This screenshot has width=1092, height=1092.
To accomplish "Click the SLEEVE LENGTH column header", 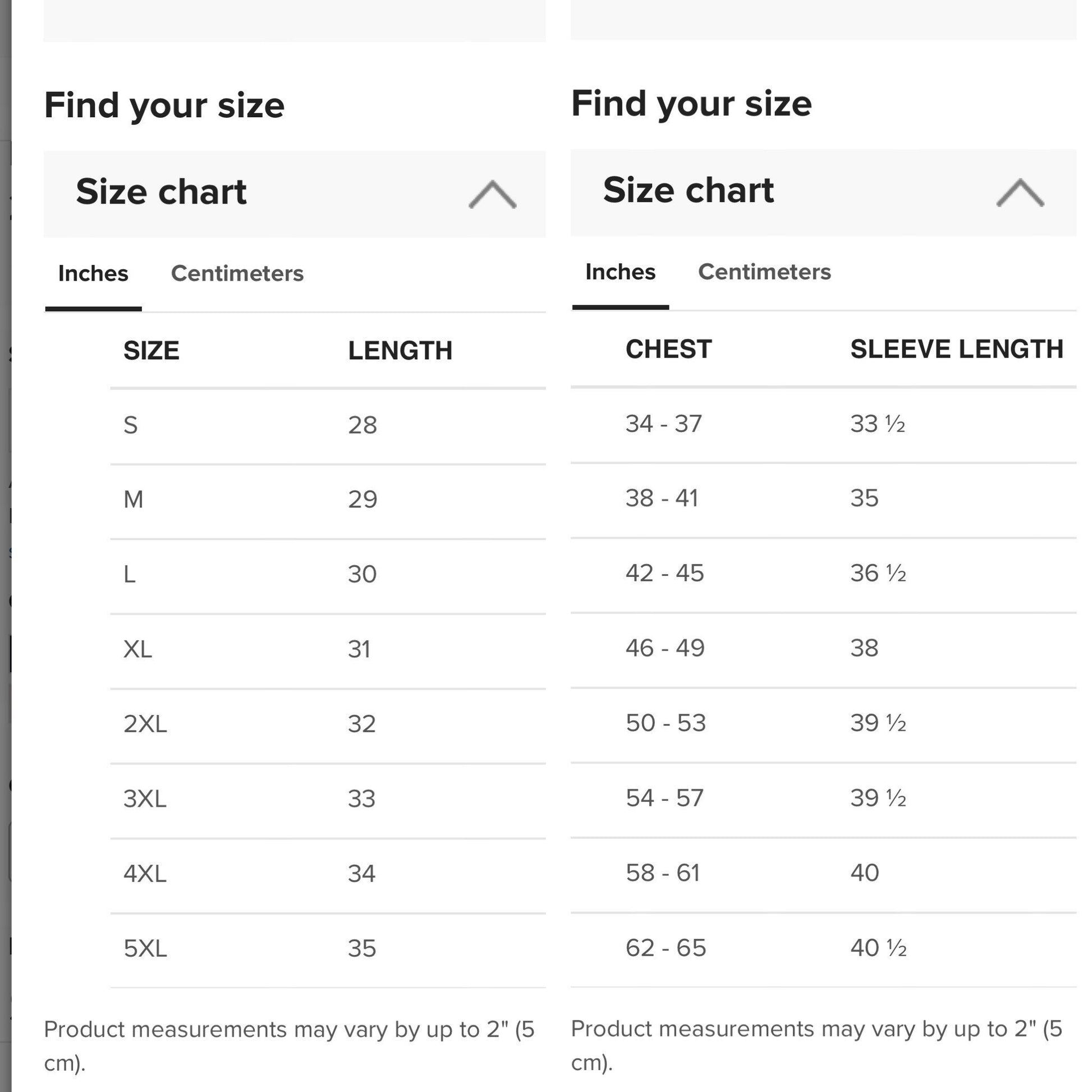I will pos(957,348).
